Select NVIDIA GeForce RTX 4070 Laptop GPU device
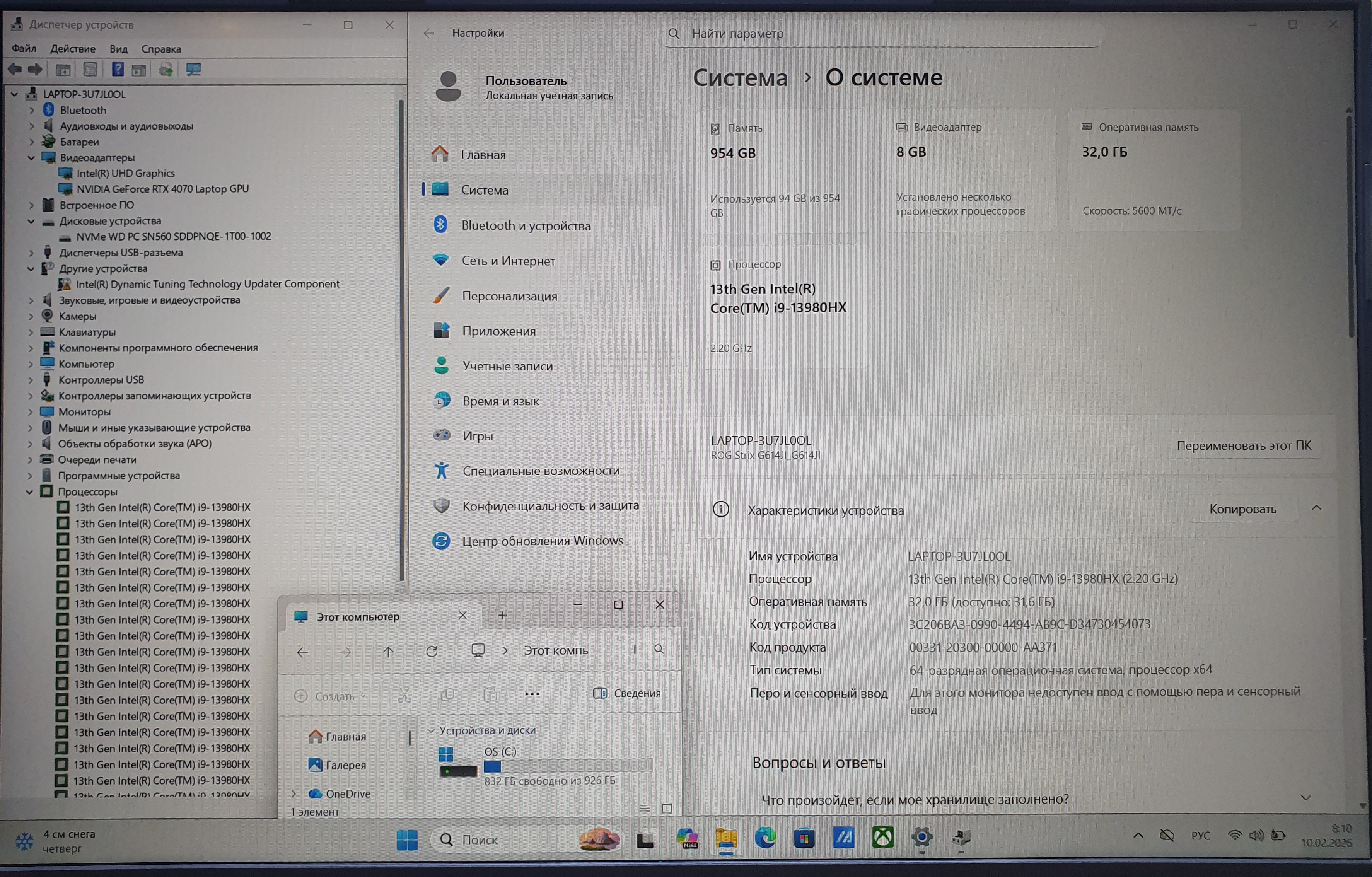1372x877 pixels. (162, 189)
